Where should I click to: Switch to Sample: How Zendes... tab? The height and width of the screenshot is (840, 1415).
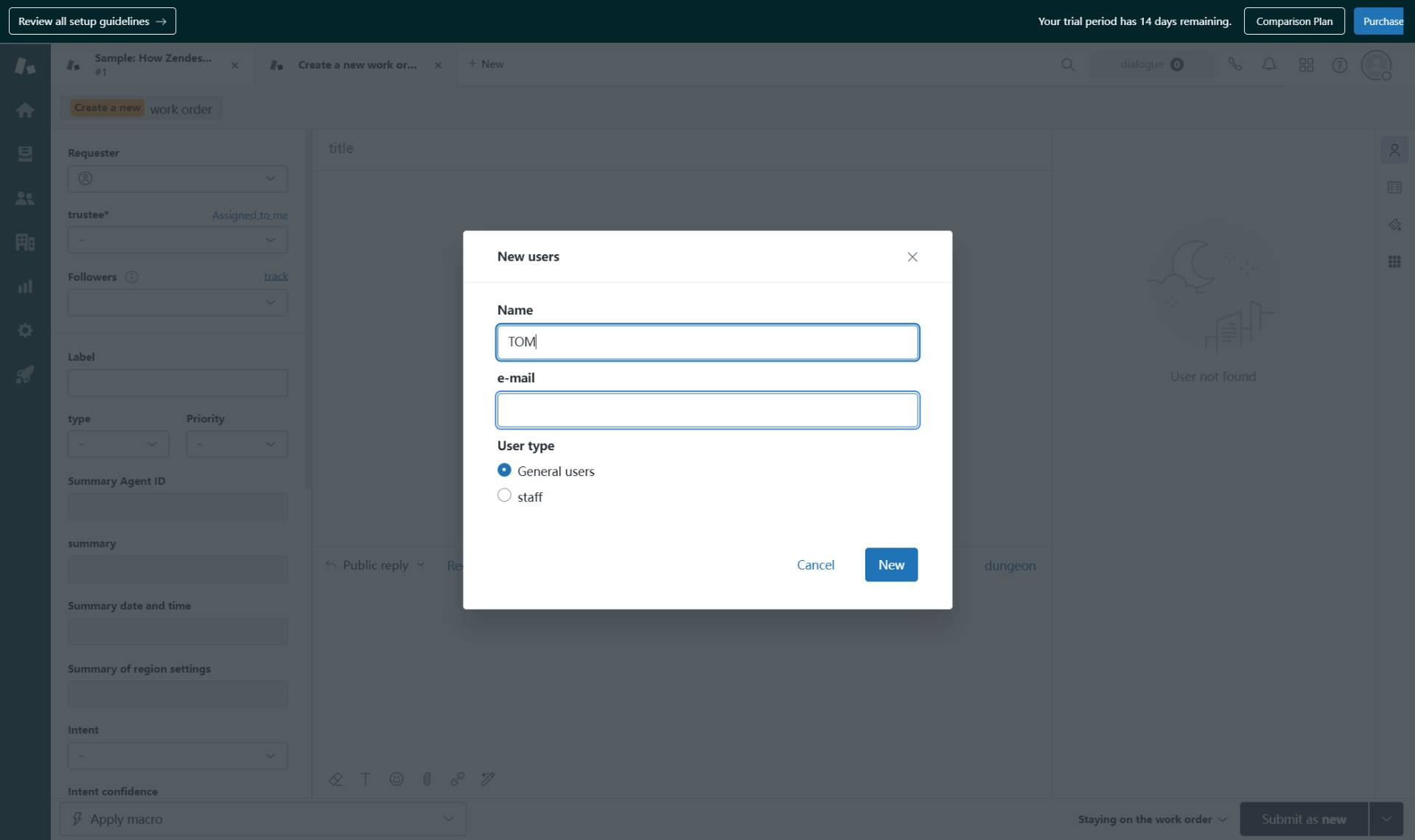(153, 65)
